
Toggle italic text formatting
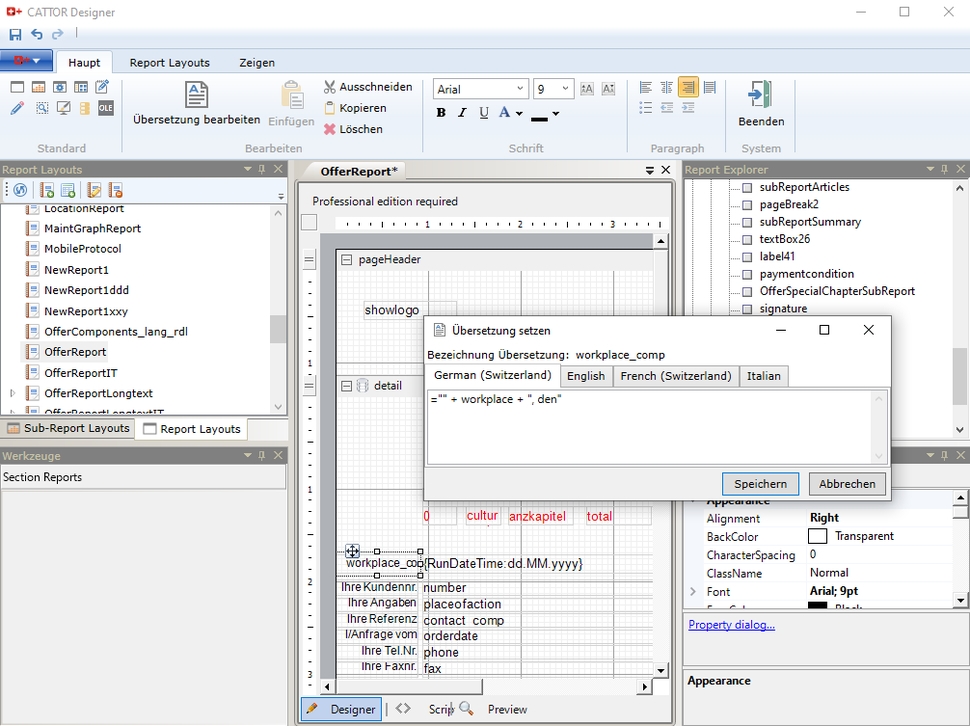pos(462,113)
